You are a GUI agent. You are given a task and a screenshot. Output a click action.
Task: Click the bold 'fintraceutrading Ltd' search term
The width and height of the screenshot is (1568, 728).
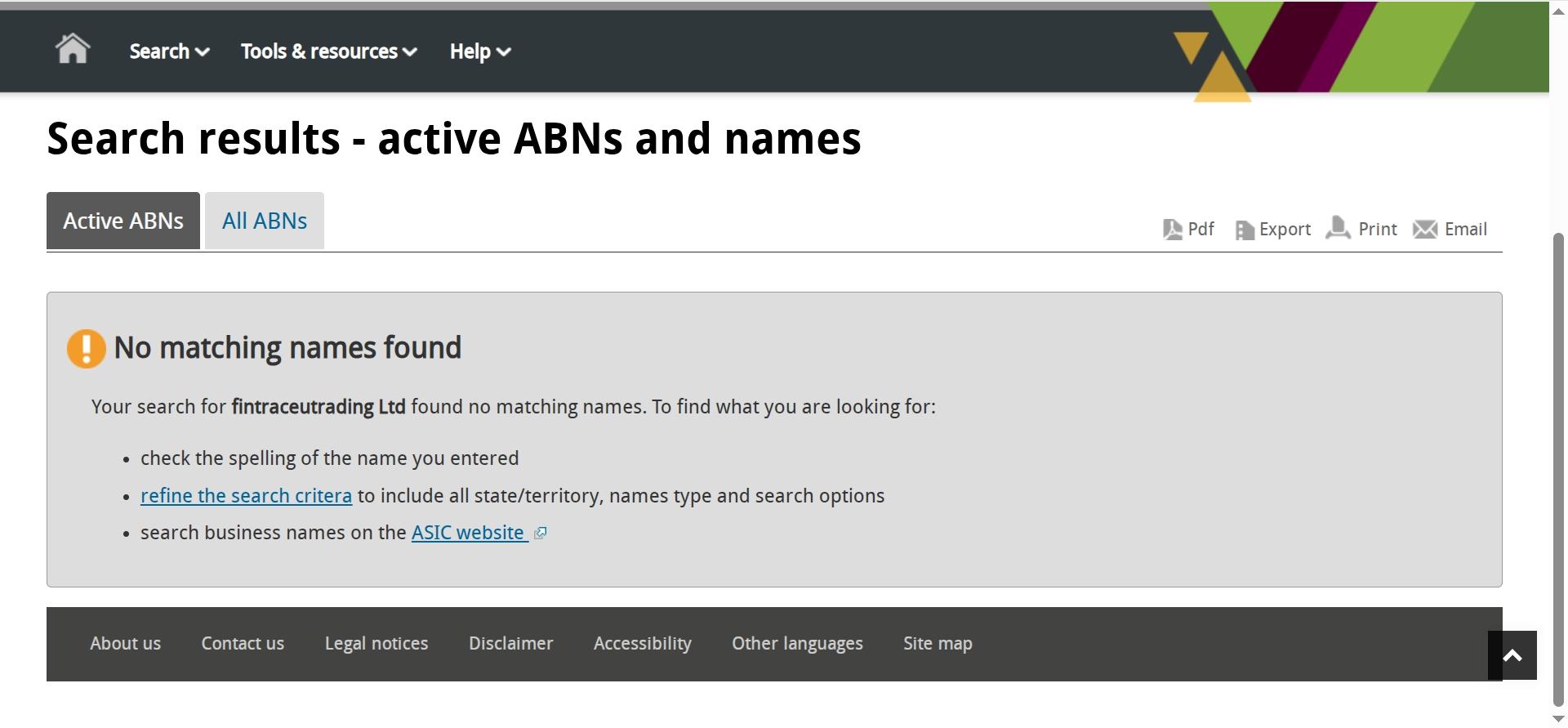click(318, 407)
